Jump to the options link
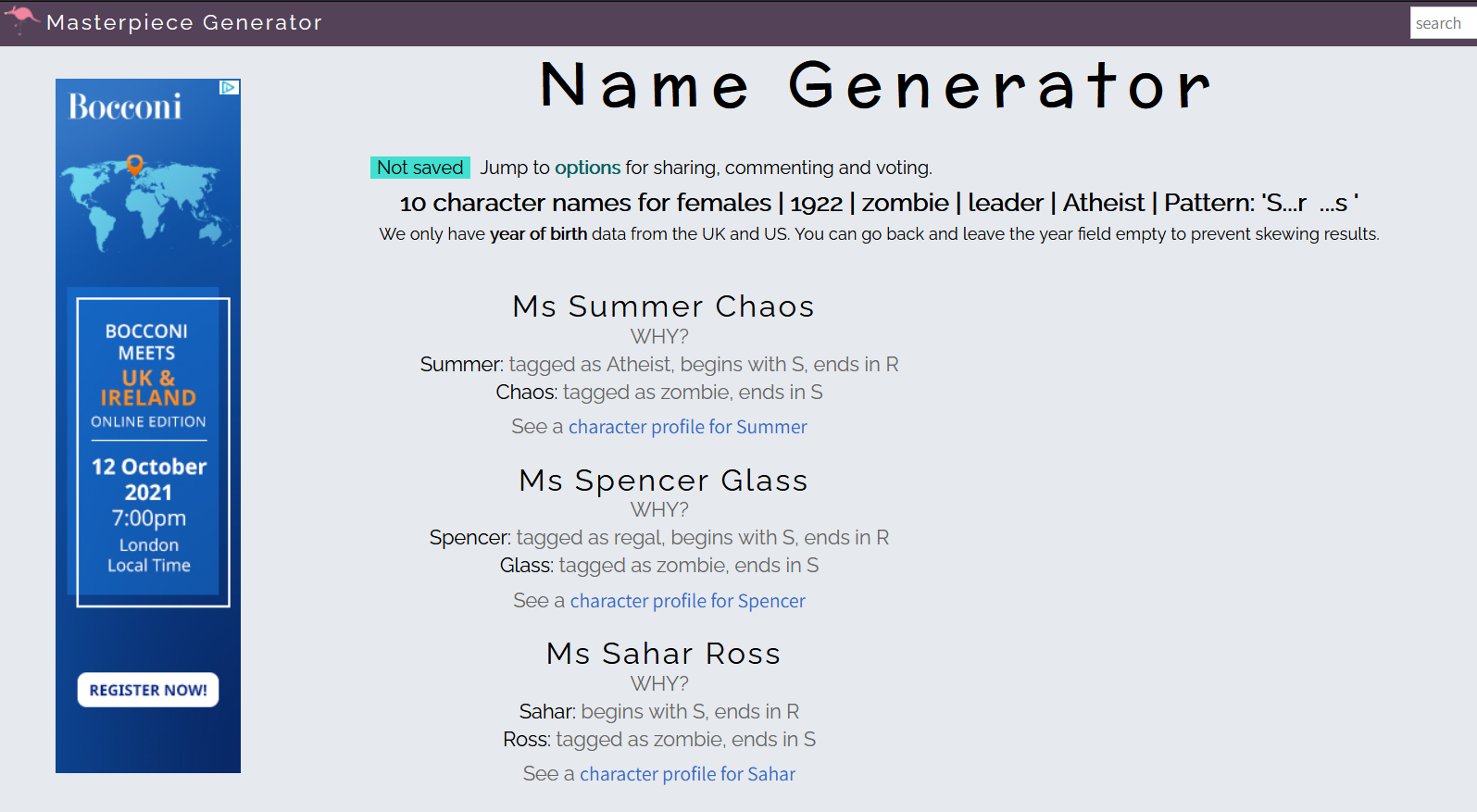This screenshot has height=812, width=1477. click(587, 168)
